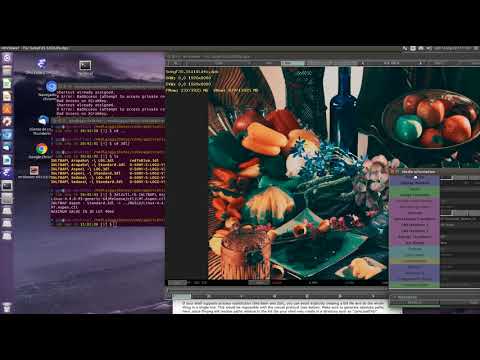The image size is (480, 360).
Task: Open the Chromium browser desktop icon
Action: (x=51, y=87)
